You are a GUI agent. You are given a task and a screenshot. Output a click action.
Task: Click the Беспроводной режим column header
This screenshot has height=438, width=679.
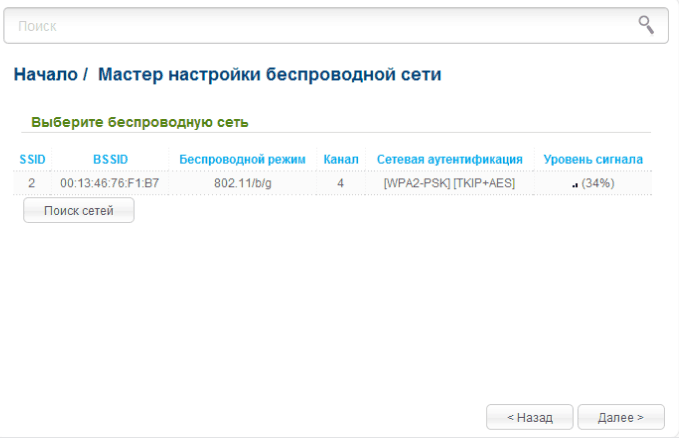(242, 159)
